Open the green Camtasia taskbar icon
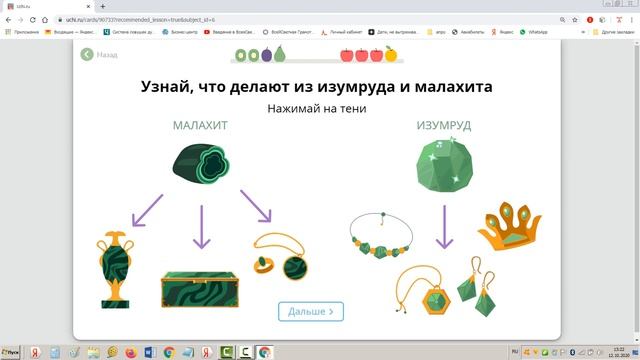 [227, 352]
